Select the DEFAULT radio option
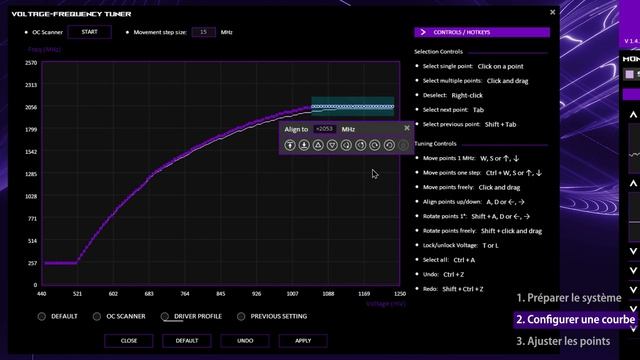The width and height of the screenshot is (640, 360). [x=42, y=316]
